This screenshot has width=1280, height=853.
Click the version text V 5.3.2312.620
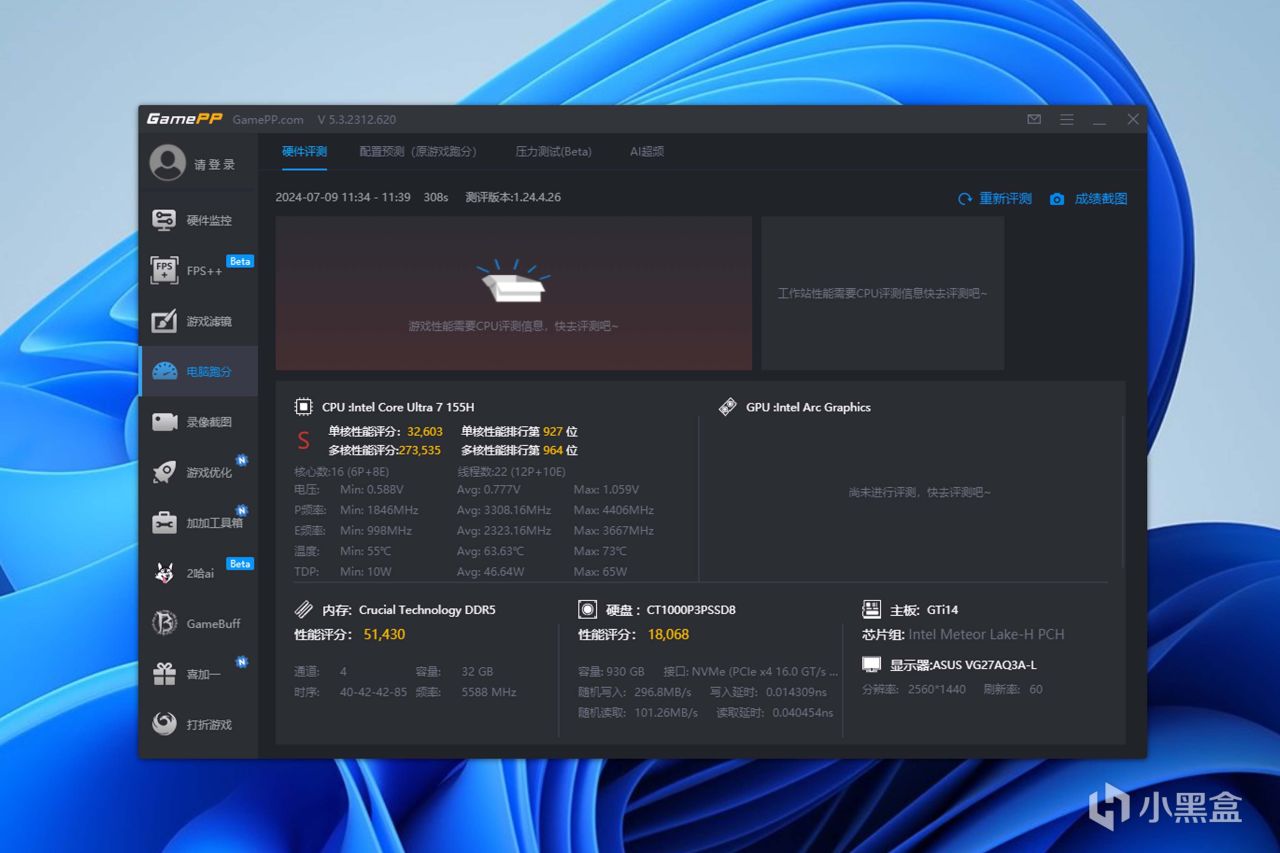point(357,120)
